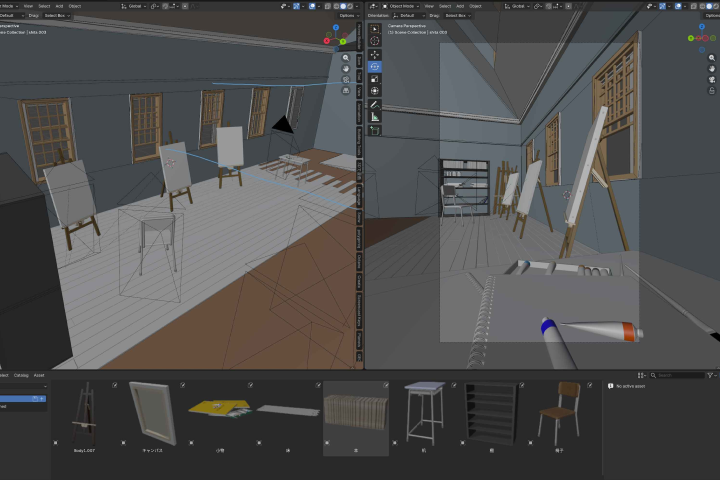Image resolution: width=720 pixels, height=480 pixels.
Task: Click the zoom magnifier in right viewport
Action: click(x=712, y=58)
